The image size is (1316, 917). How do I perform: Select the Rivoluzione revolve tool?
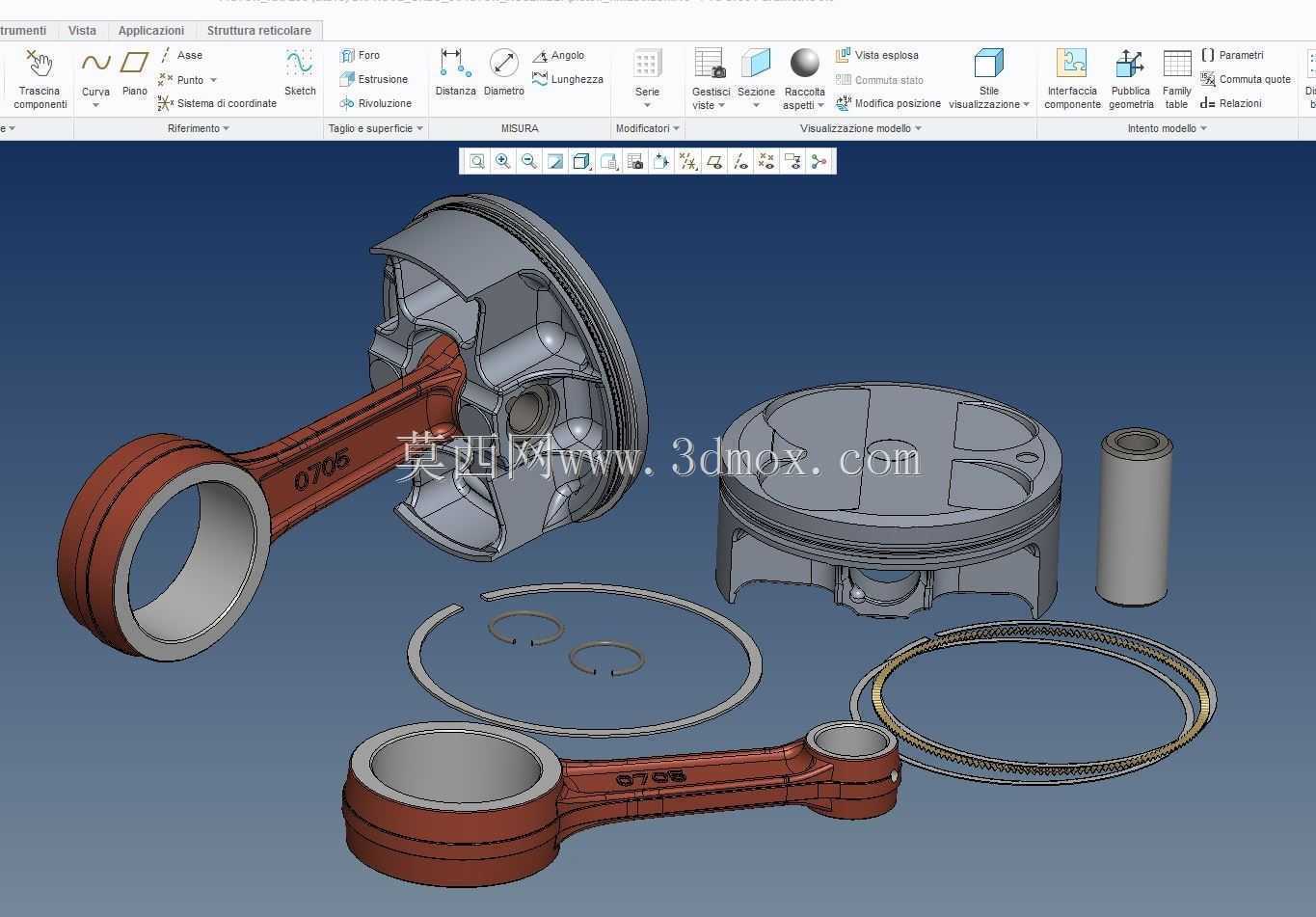coord(376,103)
